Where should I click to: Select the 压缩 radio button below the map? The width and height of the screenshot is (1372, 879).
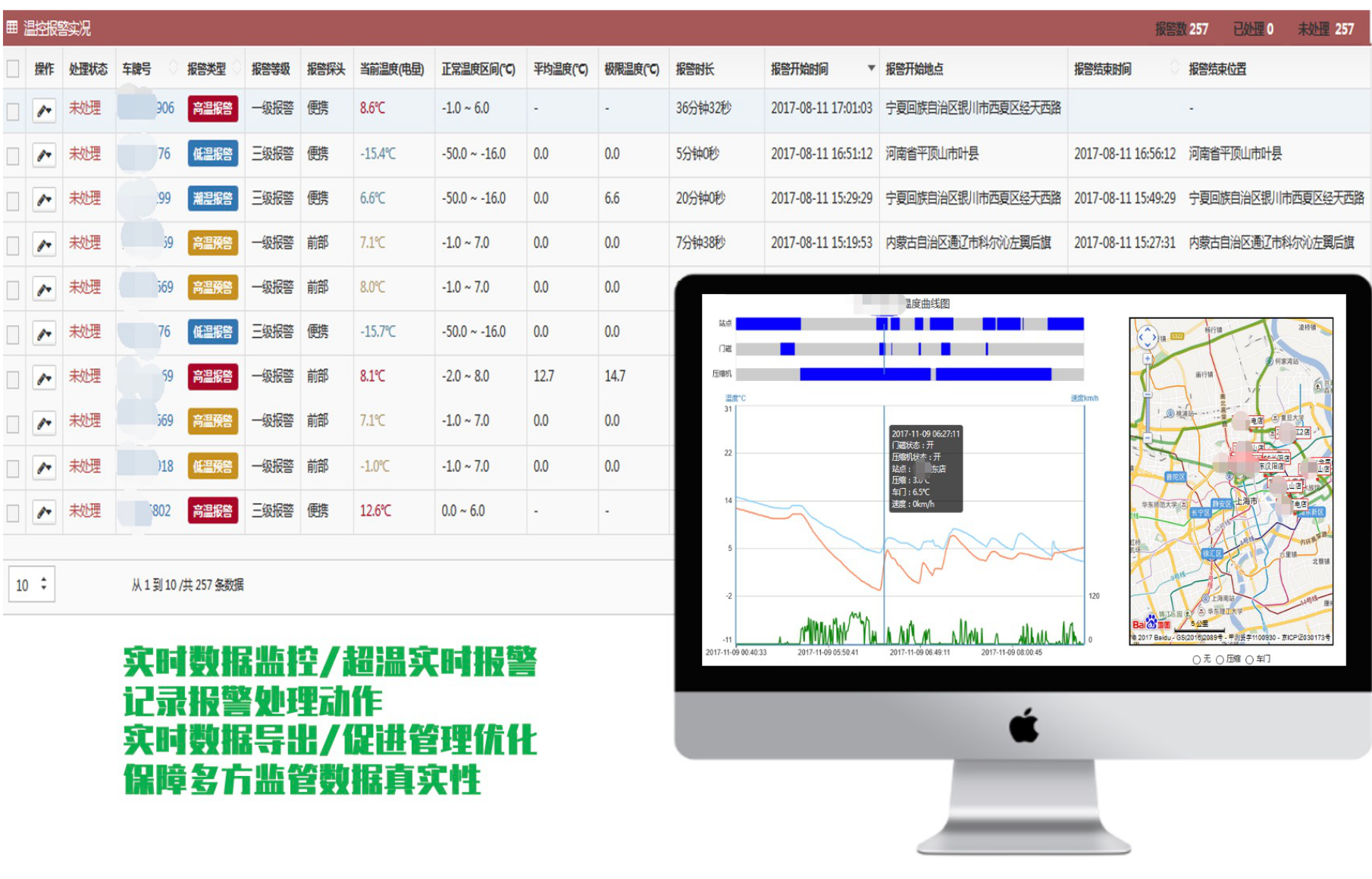click(1220, 660)
